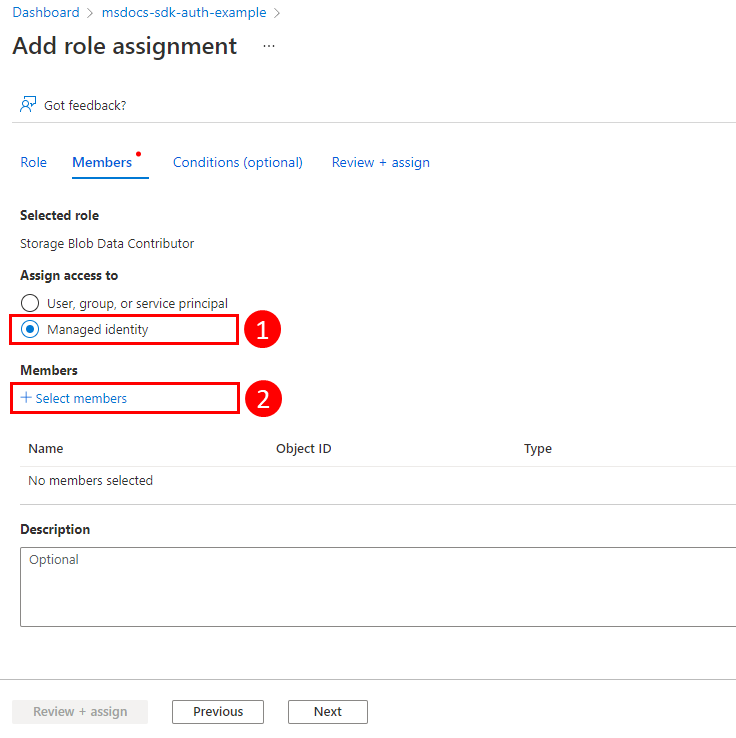Click the Selected role heading

(x=59, y=216)
